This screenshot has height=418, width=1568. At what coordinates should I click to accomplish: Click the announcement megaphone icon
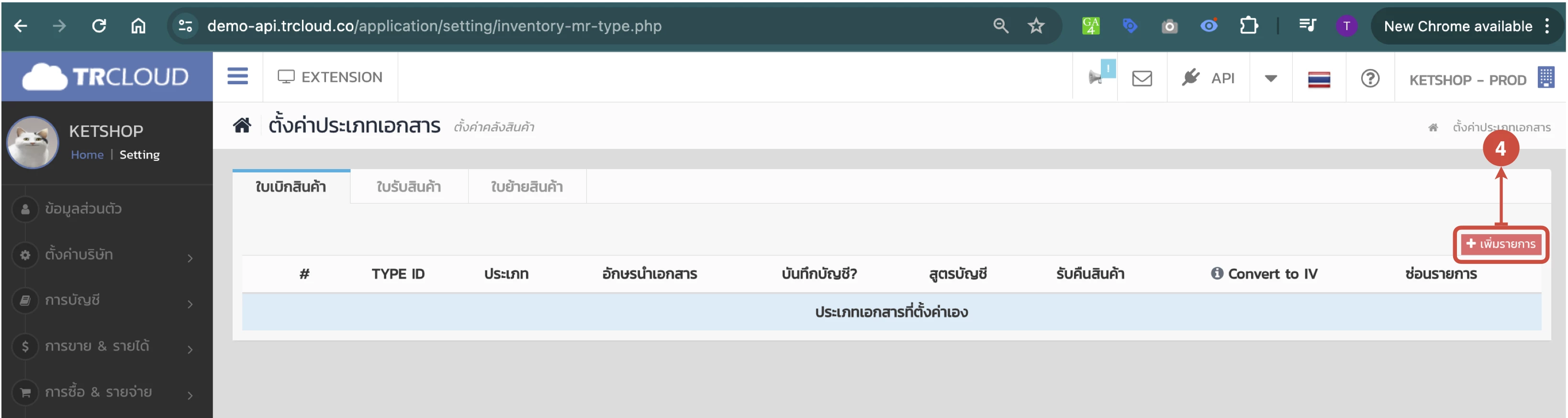1096,78
